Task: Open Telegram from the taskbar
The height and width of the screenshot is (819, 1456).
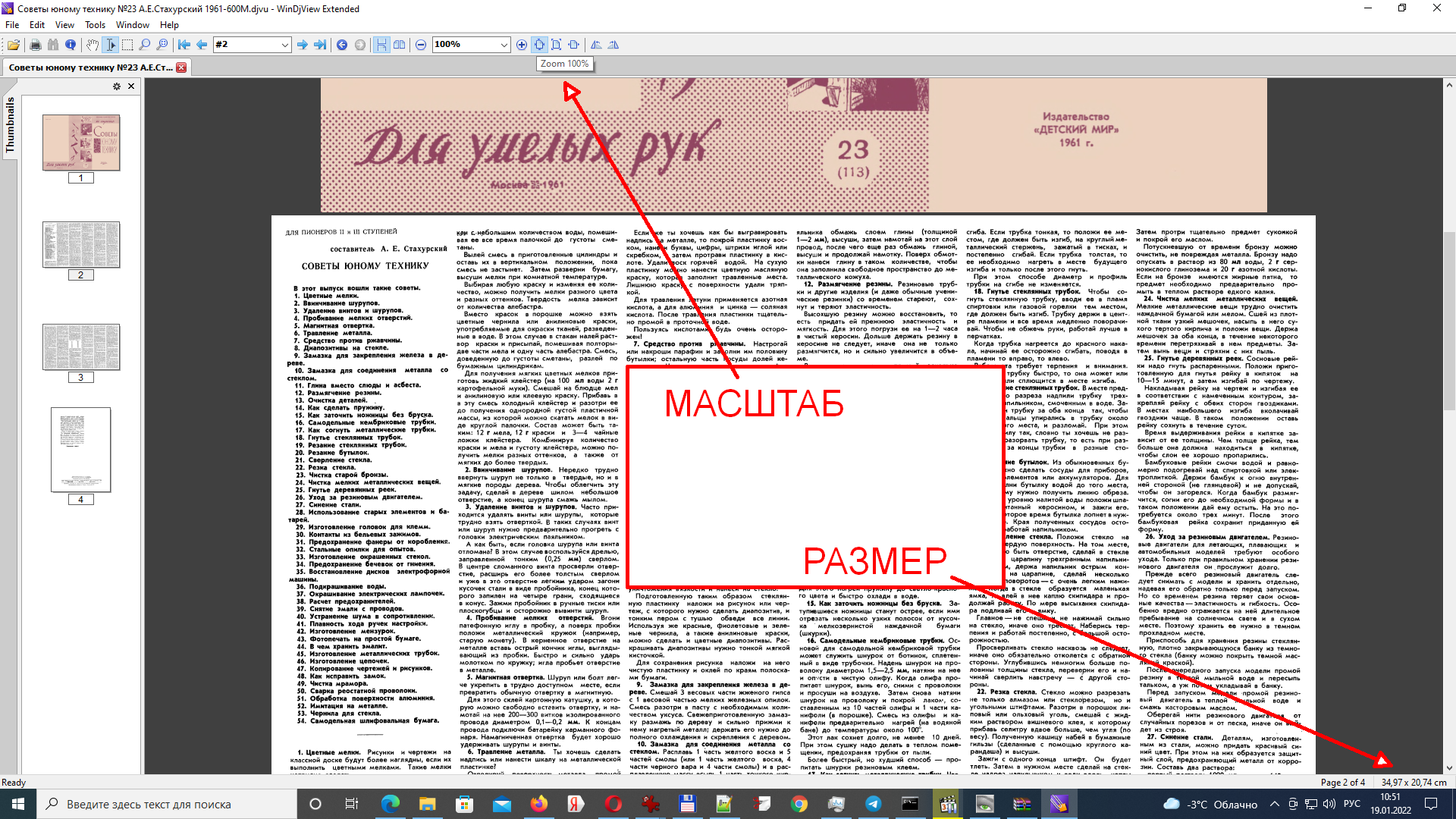Action: click(874, 804)
